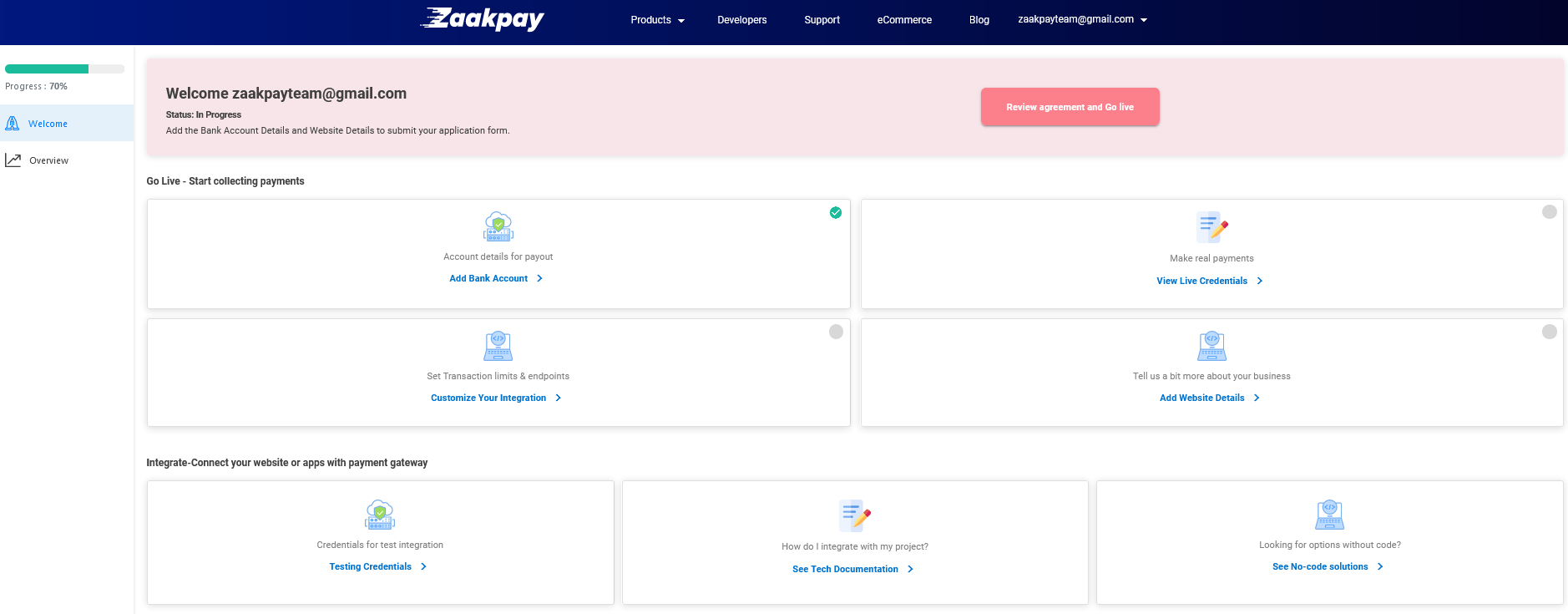Click the cloud shield icon above Account details for payout

tap(498, 226)
